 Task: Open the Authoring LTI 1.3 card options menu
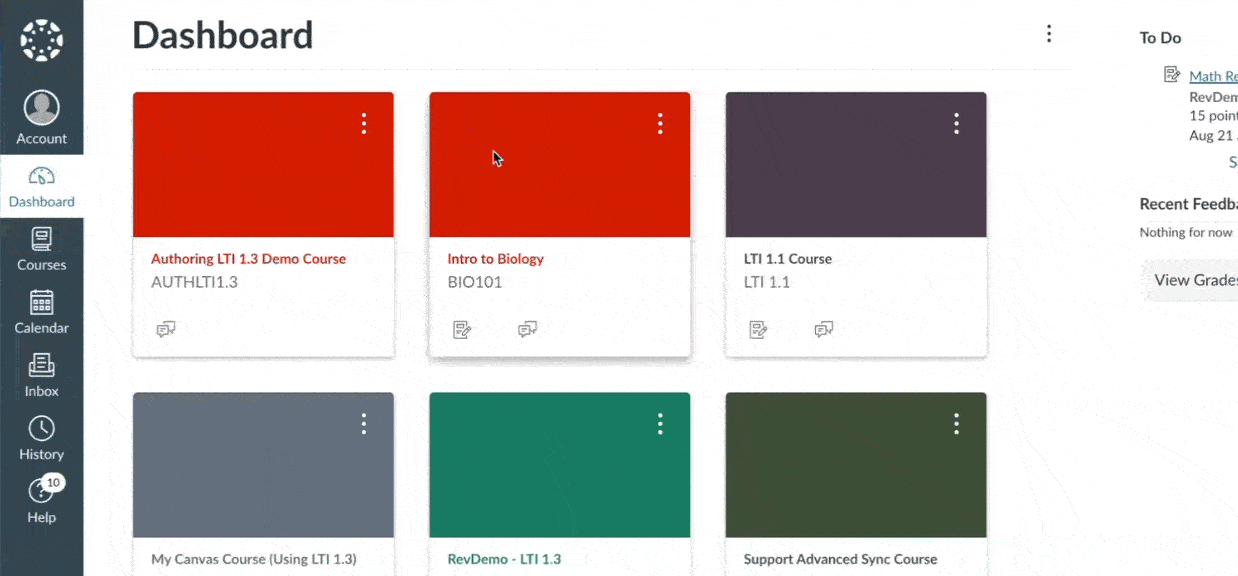pyautogui.click(x=364, y=123)
